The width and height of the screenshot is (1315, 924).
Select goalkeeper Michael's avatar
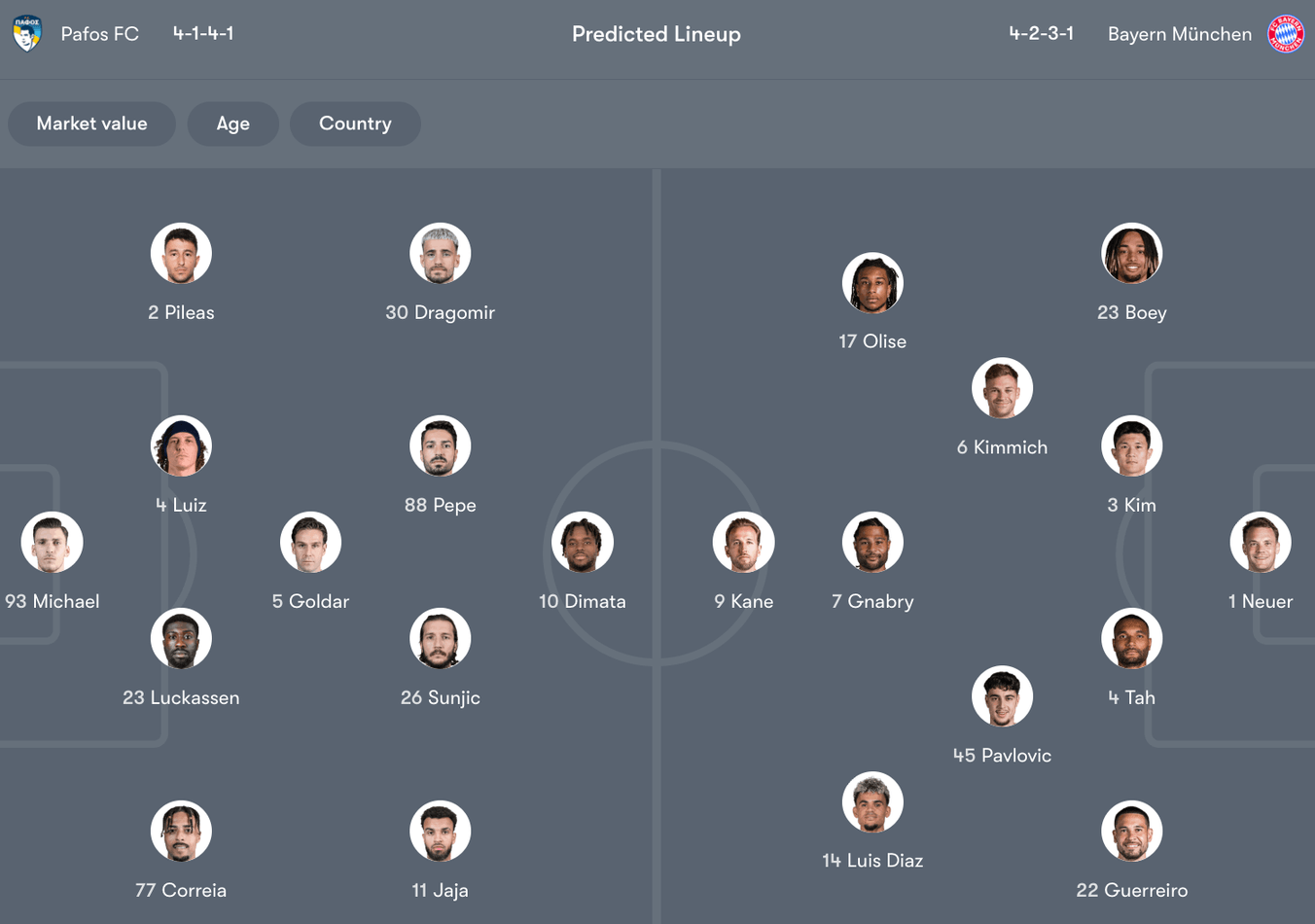pos(52,543)
